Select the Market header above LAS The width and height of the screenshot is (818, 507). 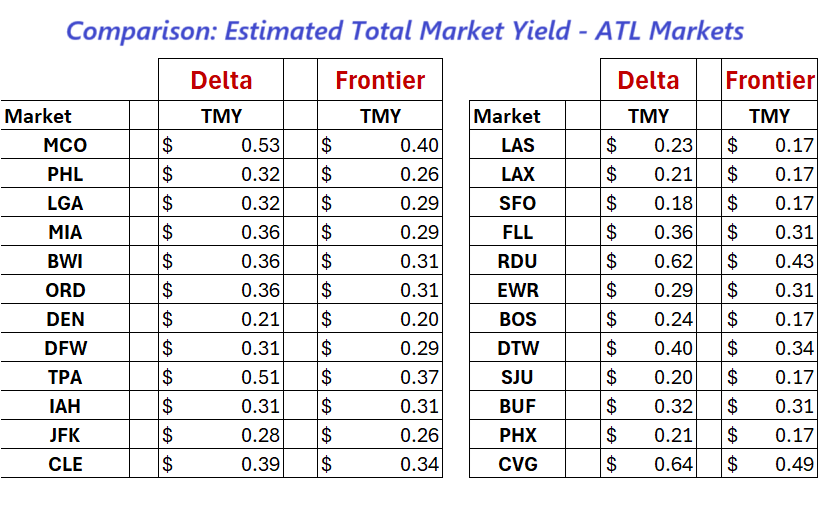pyautogui.click(x=507, y=116)
